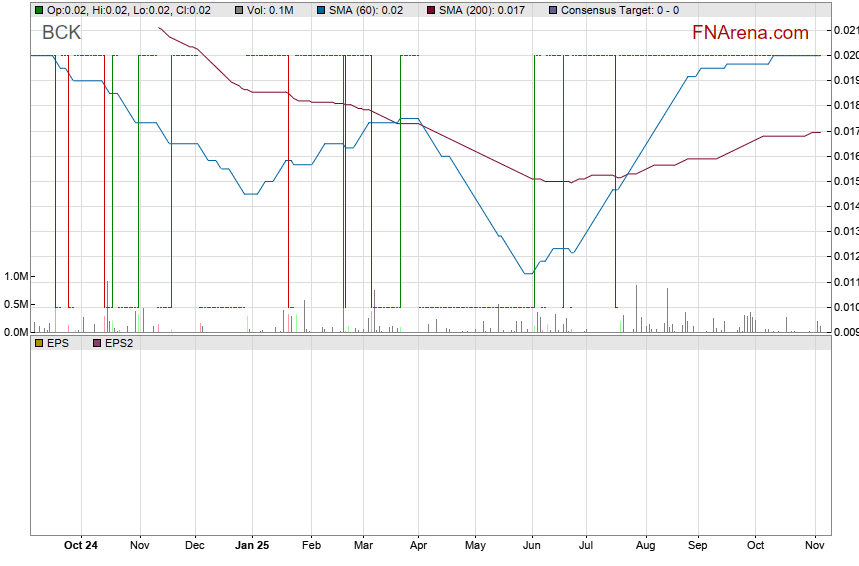Click the 1.0M volume axis label
This screenshot has width=859, height=566.
[16, 276]
